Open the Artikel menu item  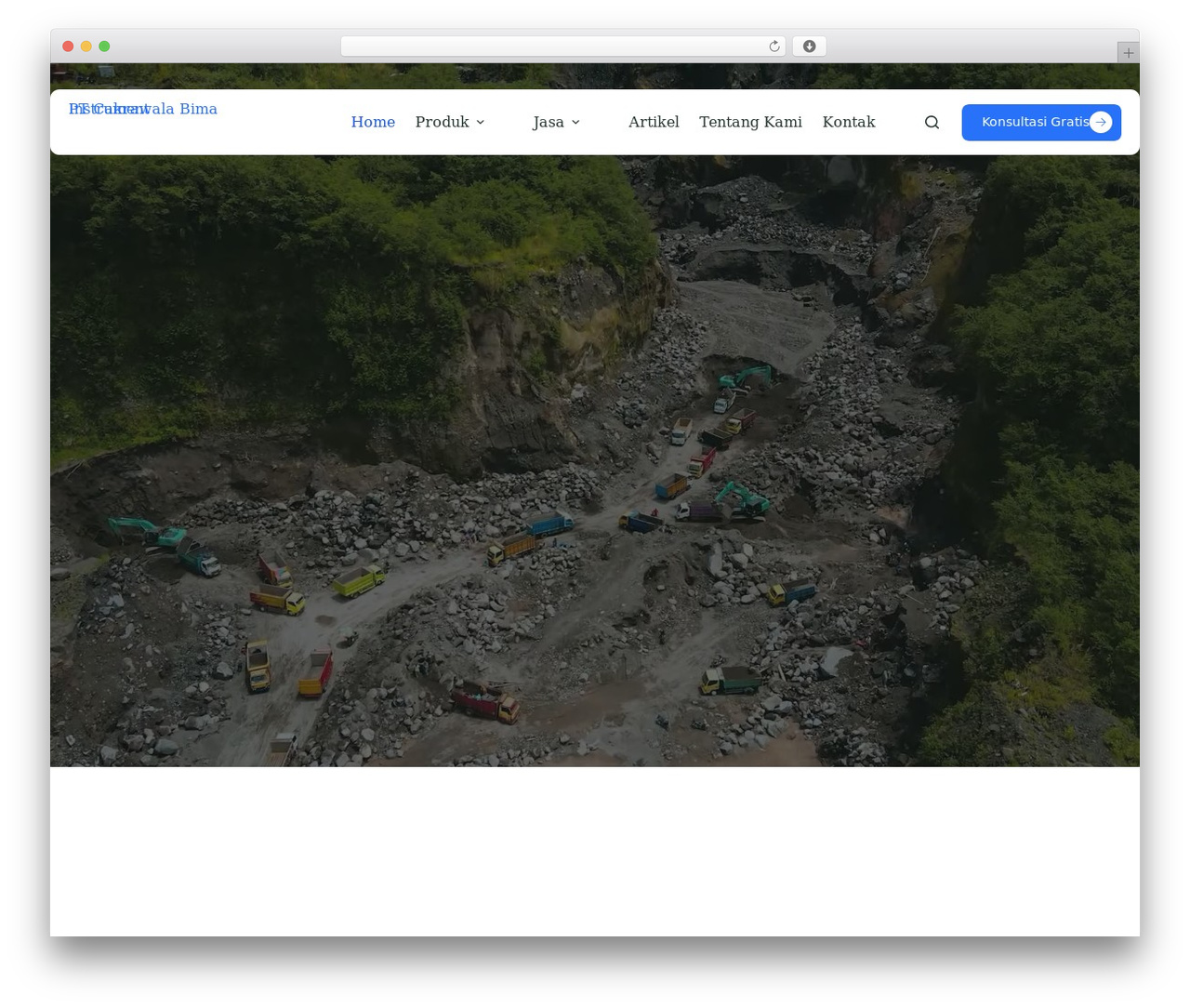click(x=654, y=122)
